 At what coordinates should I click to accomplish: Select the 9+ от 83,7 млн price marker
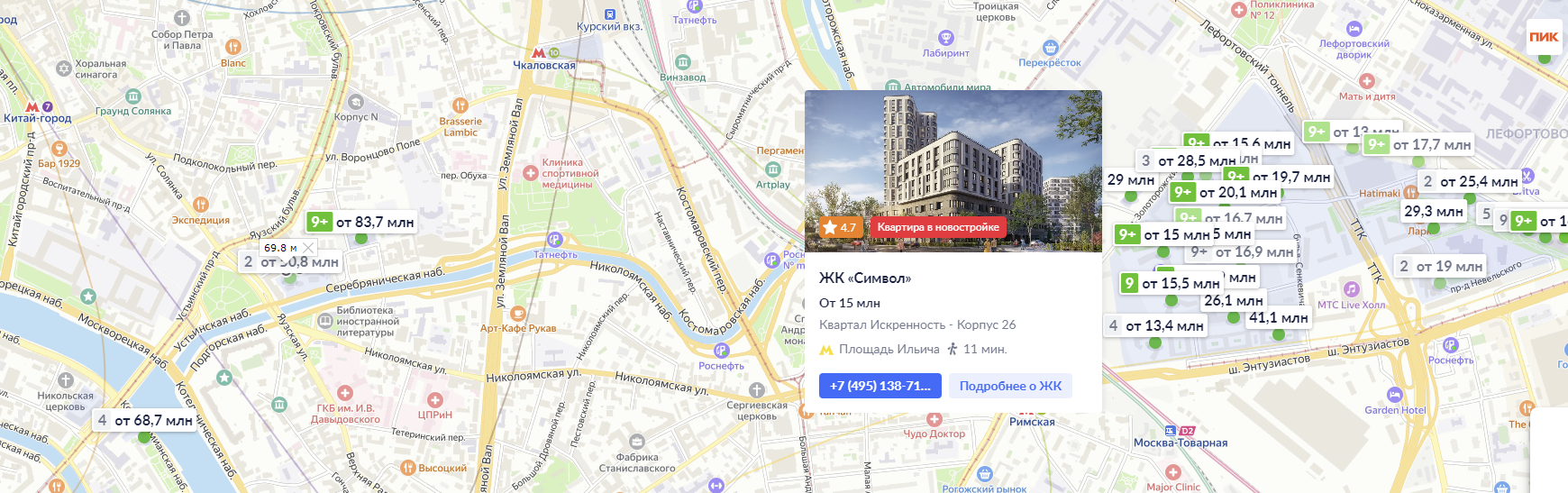[362, 222]
